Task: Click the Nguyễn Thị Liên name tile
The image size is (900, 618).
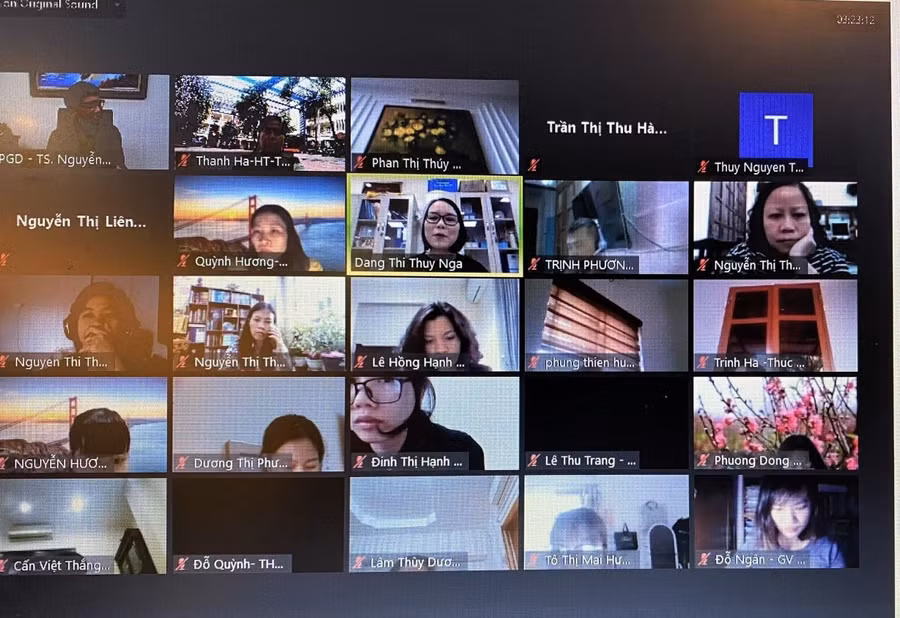Action: pyautogui.click(x=81, y=222)
